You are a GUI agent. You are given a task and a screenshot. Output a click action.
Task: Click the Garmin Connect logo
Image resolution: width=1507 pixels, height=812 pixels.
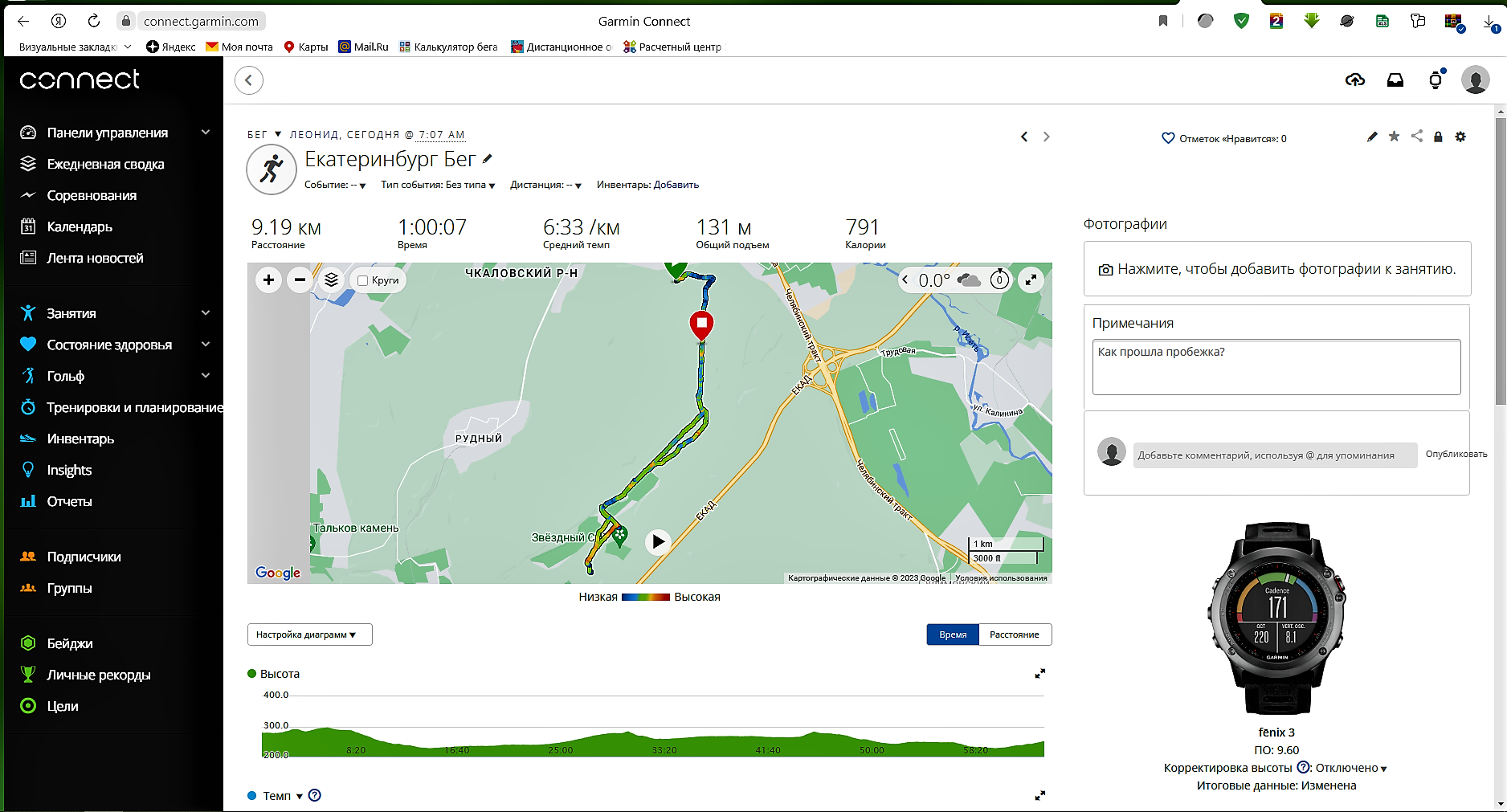80,80
